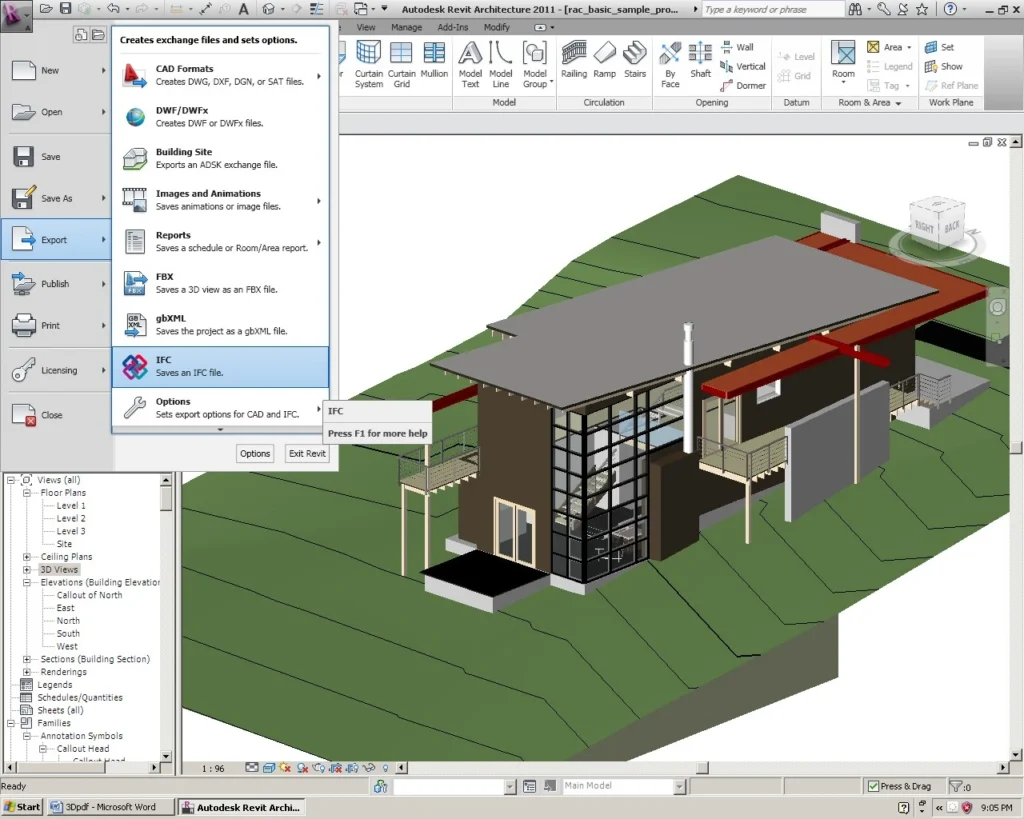Expand the Sections (Building Section) node
Image resolution: width=1024 pixels, height=819 pixels.
[x=27, y=660]
